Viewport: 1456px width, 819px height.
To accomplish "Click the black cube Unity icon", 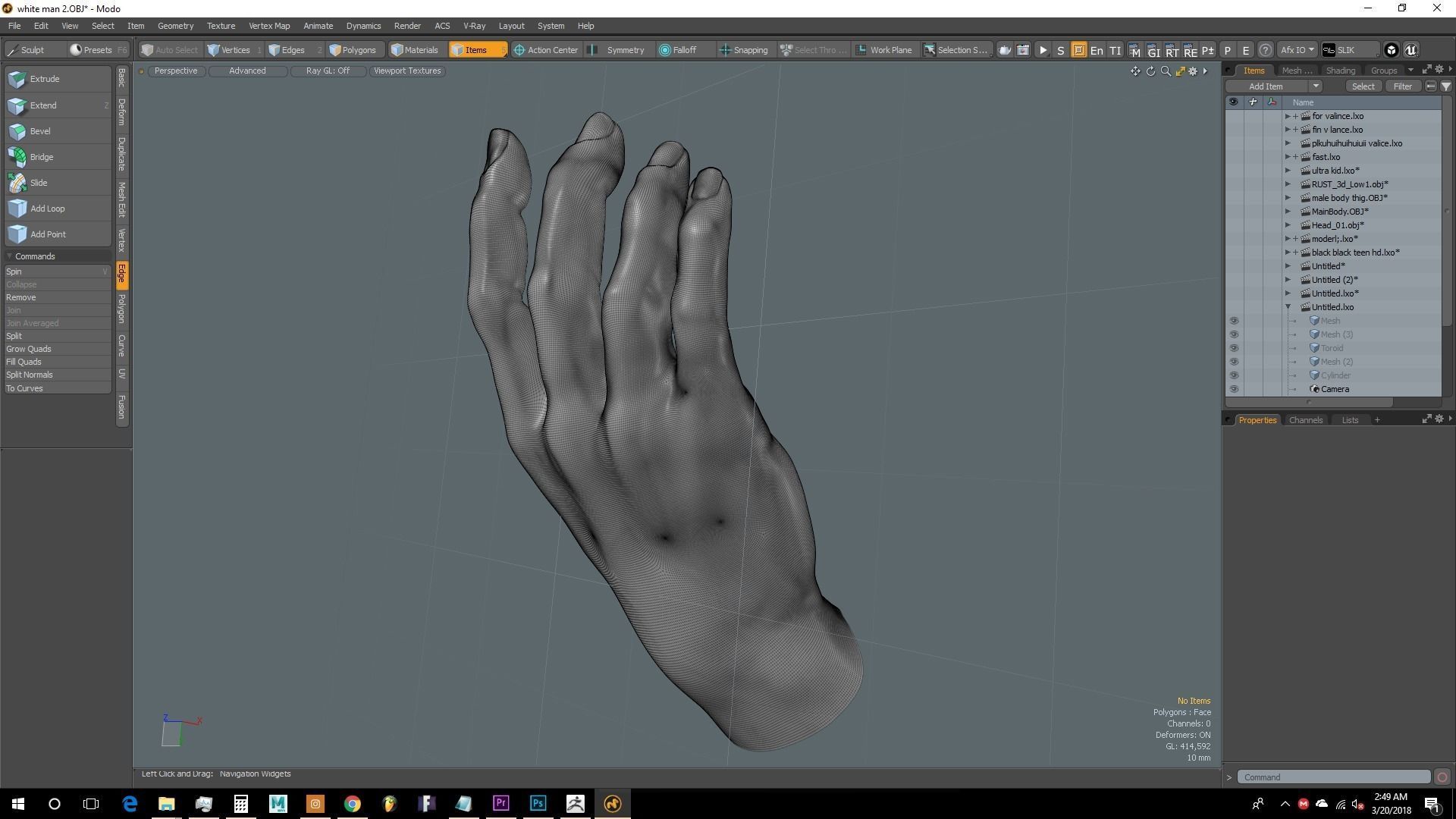I will (x=1392, y=50).
